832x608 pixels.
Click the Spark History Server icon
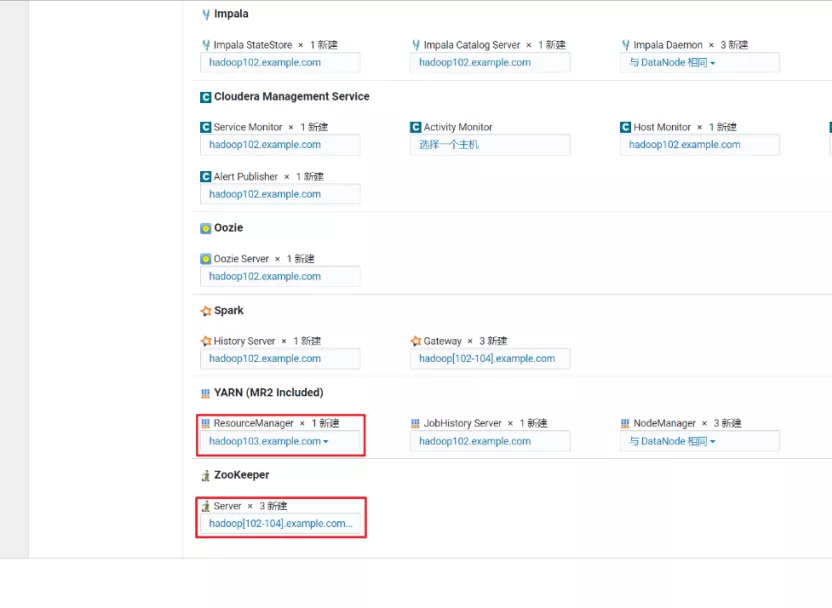coord(206,341)
